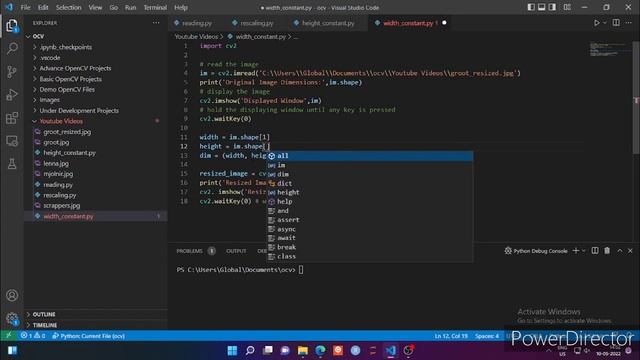This screenshot has height=360, width=640.
Task: Open errors and warnings status indicator
Action: 33,336
